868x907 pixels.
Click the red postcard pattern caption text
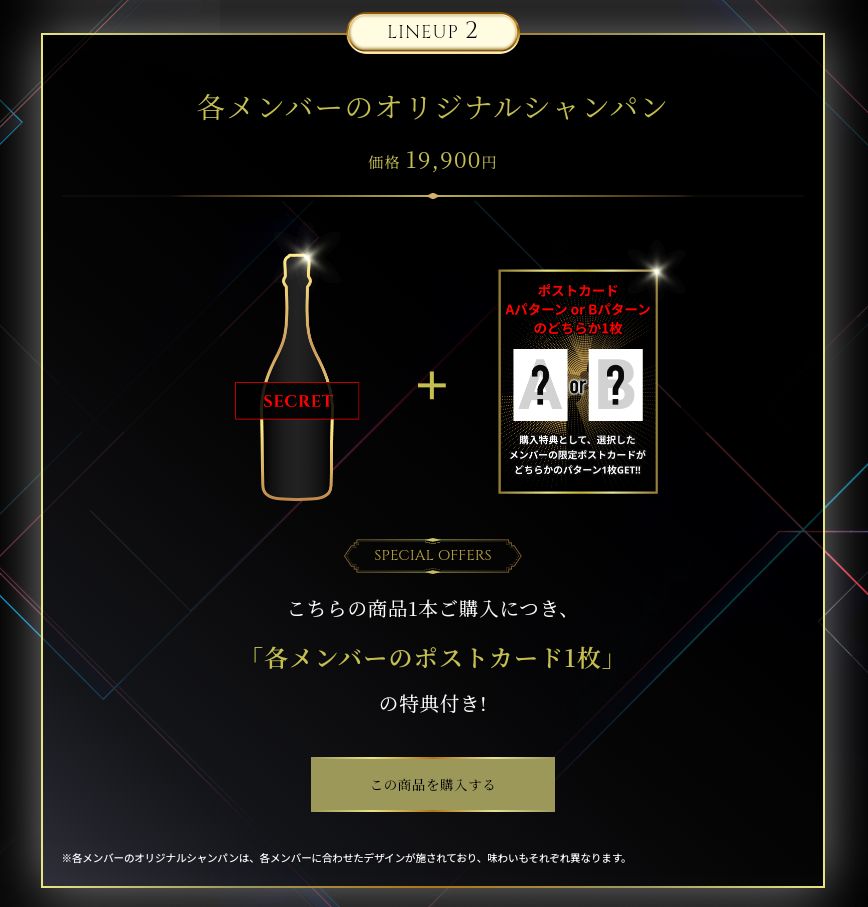[578, 309]
